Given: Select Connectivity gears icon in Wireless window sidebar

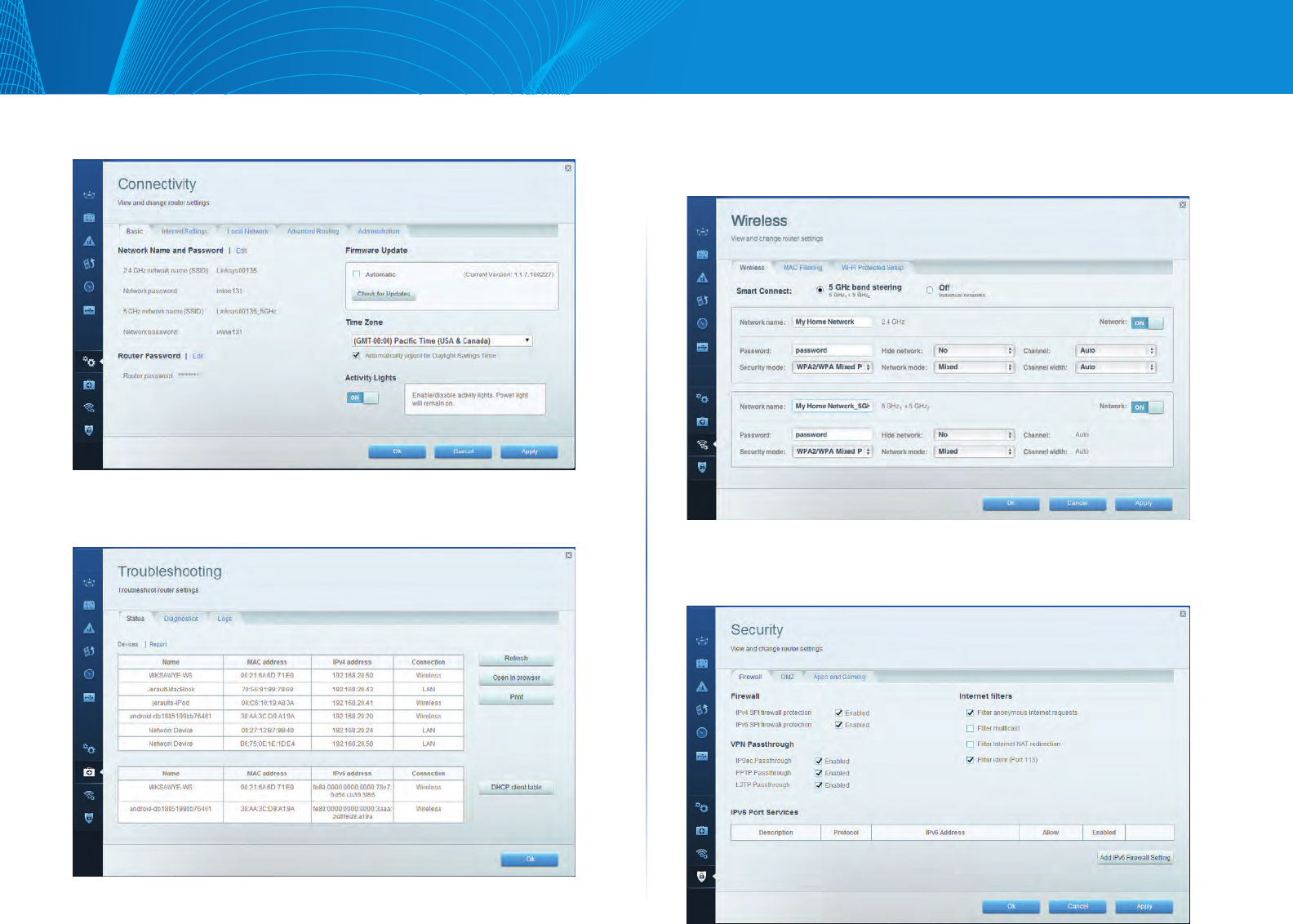Looking at the screenshot, I should pyautogui.click(x=702, y=398).
